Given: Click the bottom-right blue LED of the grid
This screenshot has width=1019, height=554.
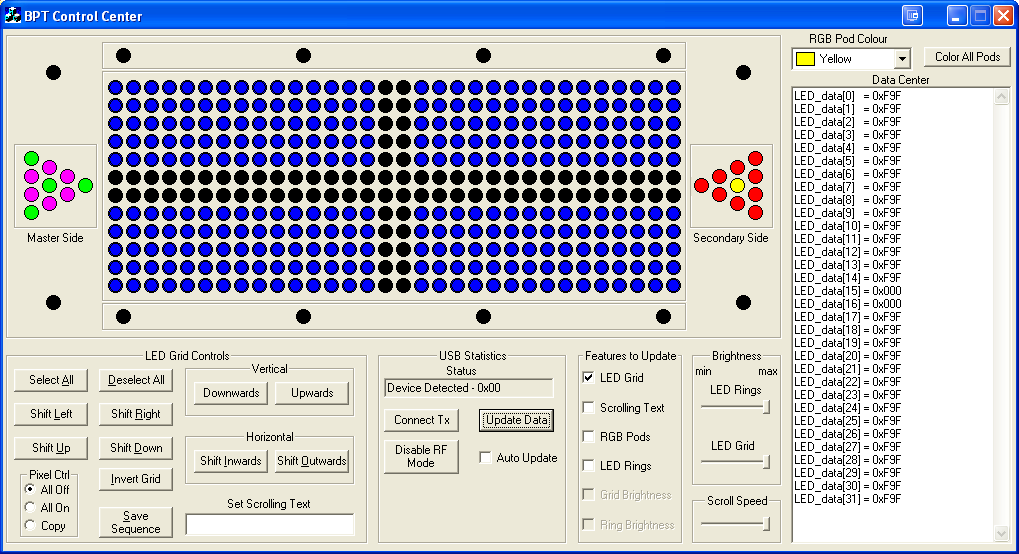Looking at the screenshot, I should point(673,285).
